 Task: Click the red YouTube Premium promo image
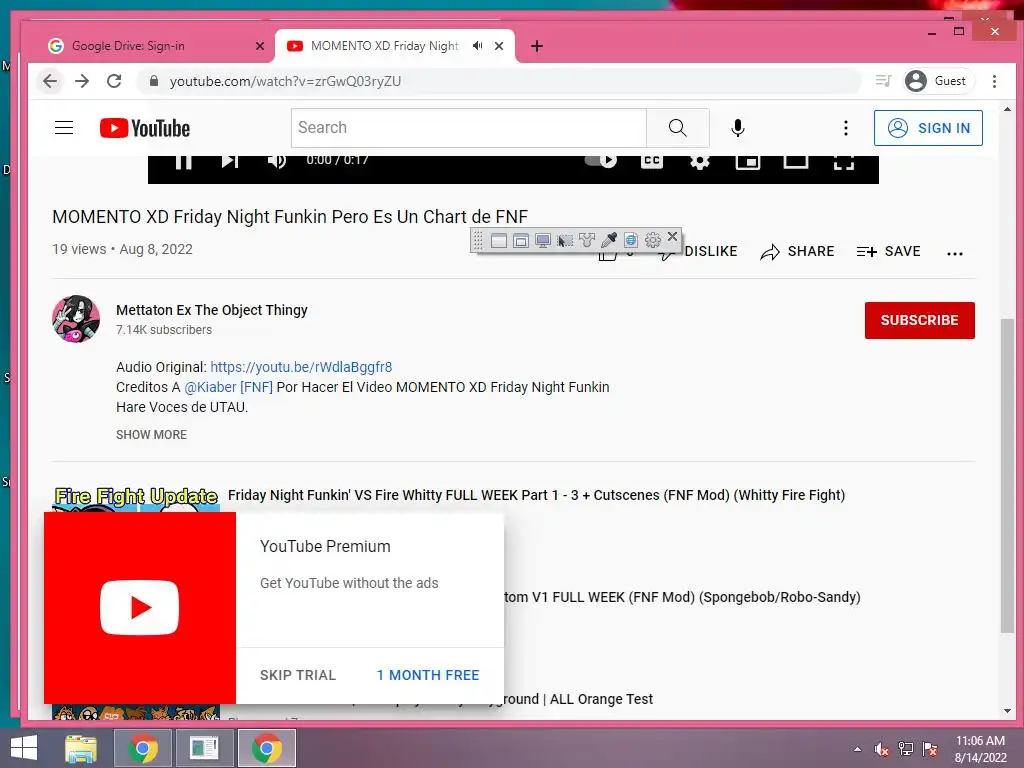coord(140,608)
